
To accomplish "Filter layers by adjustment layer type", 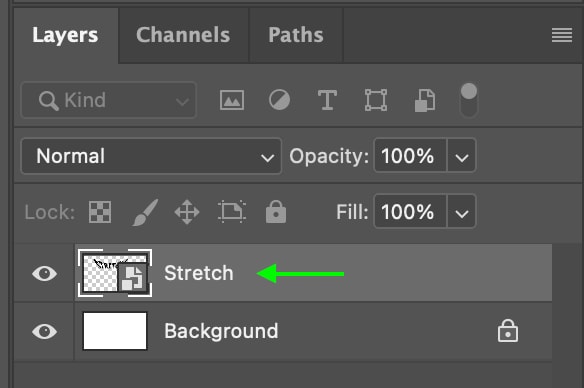I will (x=279, y=100).
